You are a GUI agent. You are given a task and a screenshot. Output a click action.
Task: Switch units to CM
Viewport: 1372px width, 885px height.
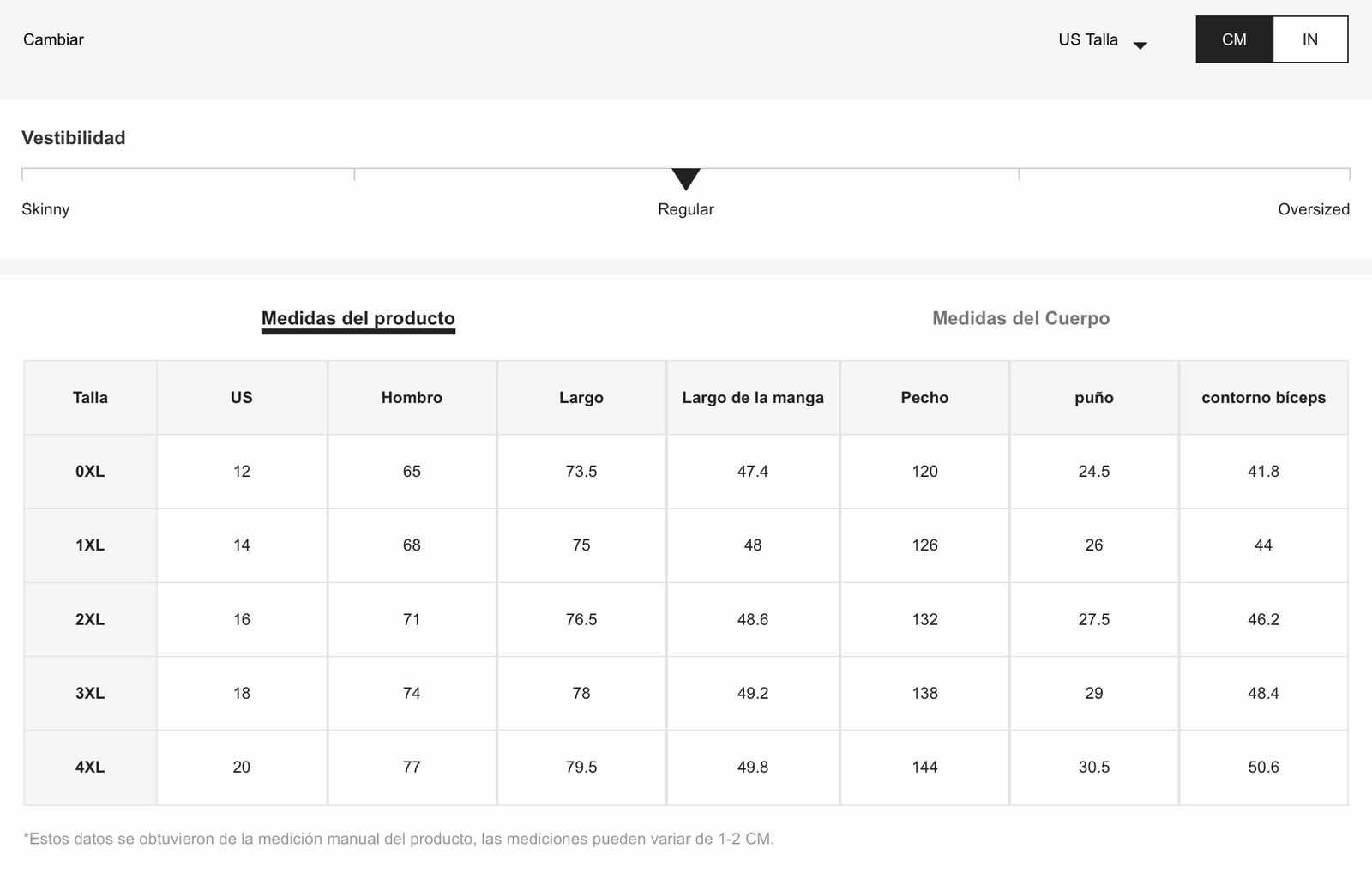tap(1234, 39)
